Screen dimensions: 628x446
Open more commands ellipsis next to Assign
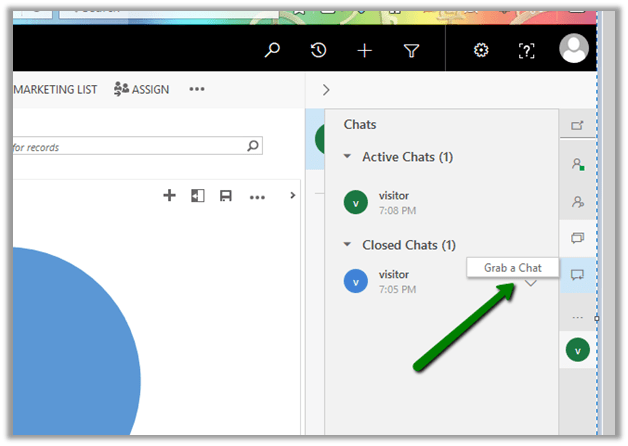point(197,89)
